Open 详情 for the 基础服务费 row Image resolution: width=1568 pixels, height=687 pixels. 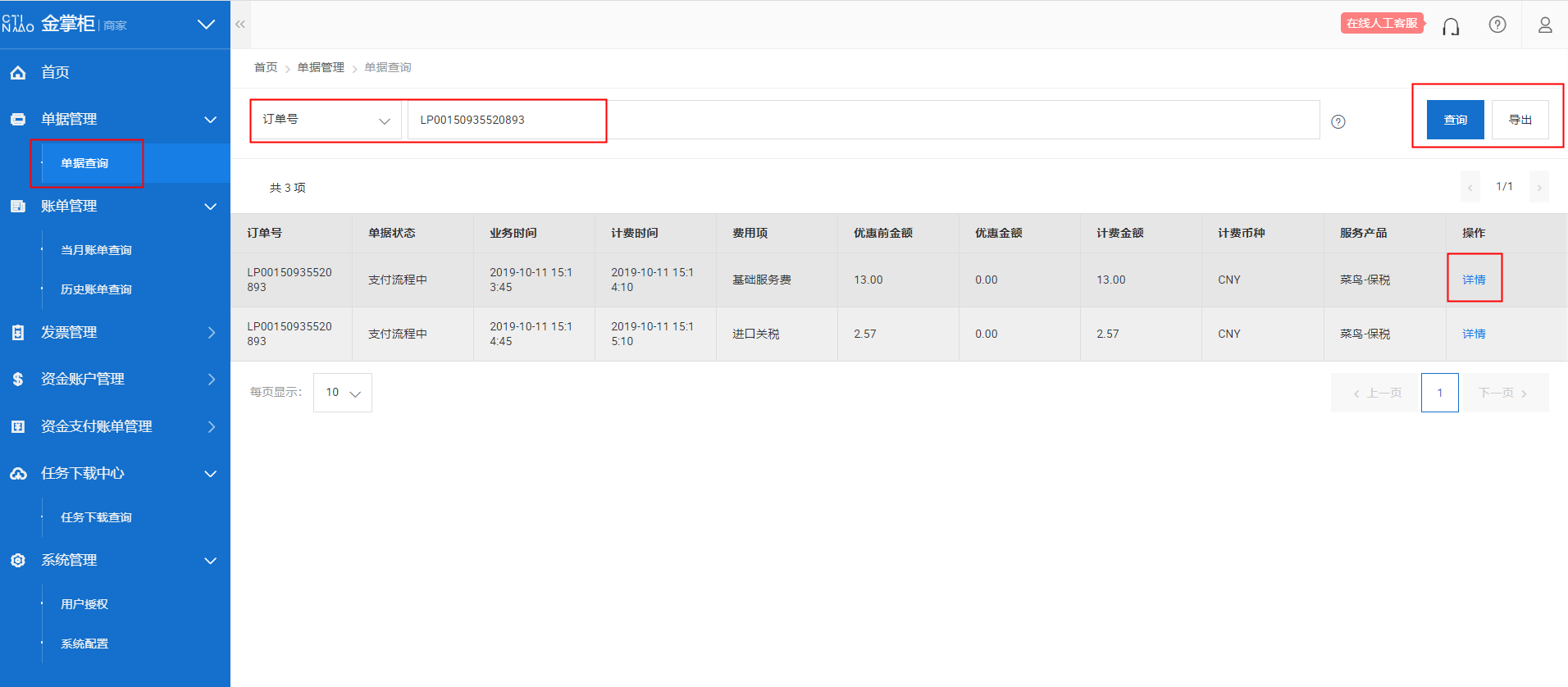pos(1474,280)
